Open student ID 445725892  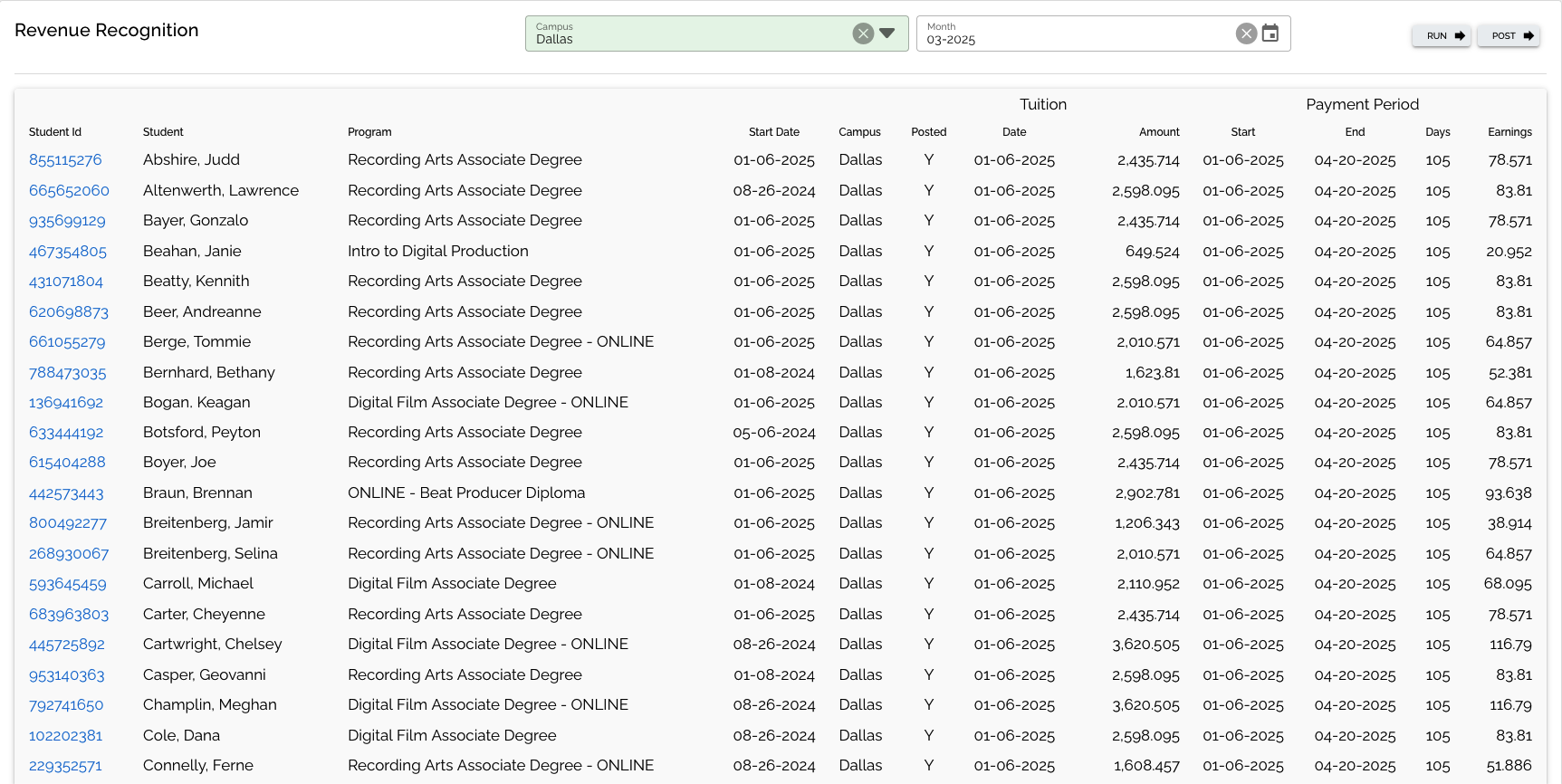tap(67, 645)
